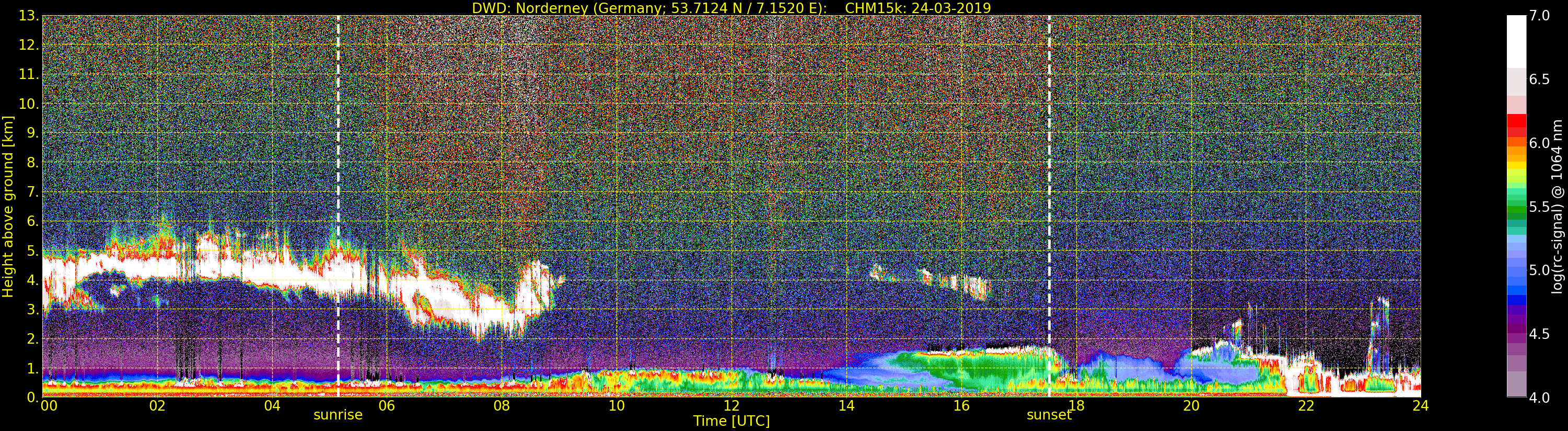Viewport: 1568px width, 431px height.
Task: Click the '14' time axis tick label
Action: click(x=846, y=406)
